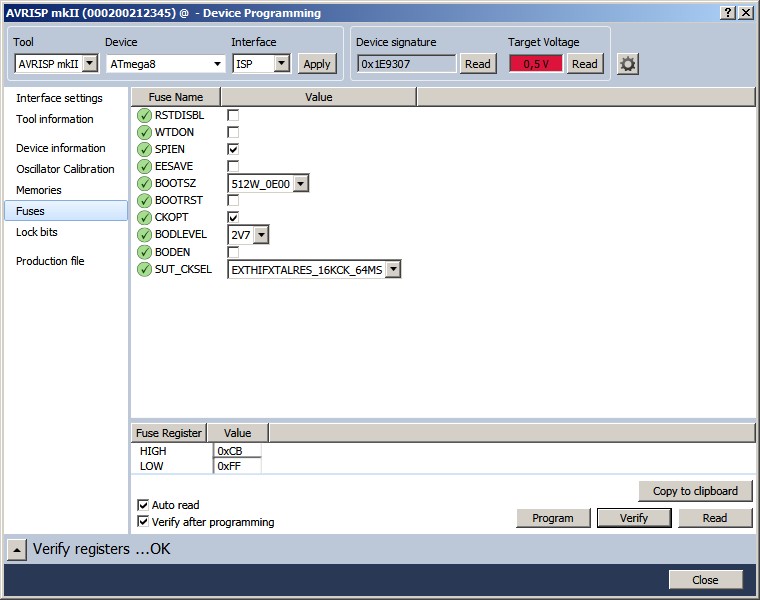This screenshot has width=760, height=600.
Task: Click the Fuse Register column header
Action: pos(169,433)
